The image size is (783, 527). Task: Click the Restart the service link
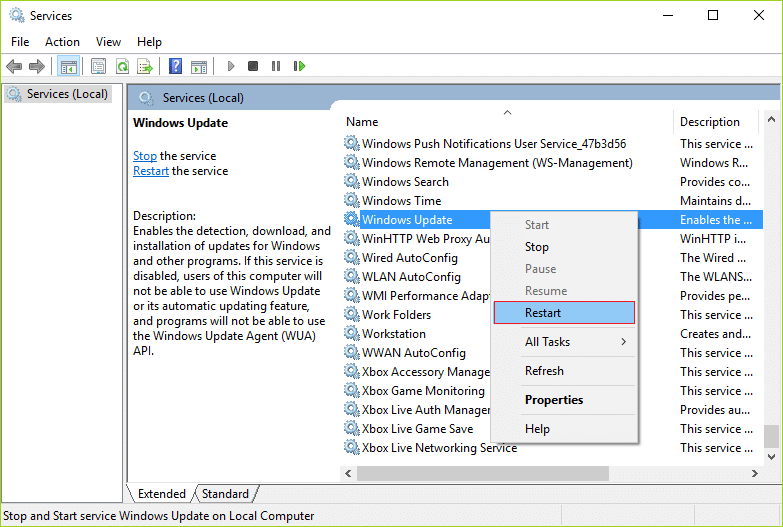[151, 171]
